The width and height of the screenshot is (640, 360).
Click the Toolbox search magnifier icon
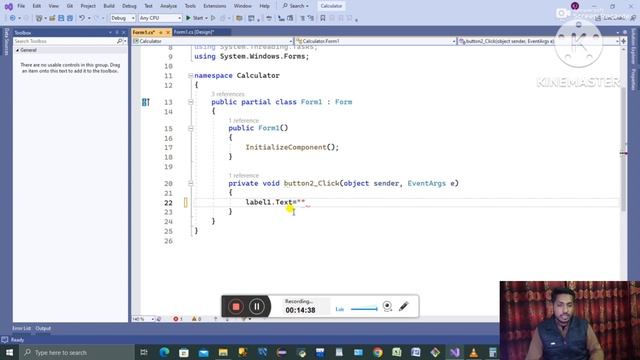(x=120, y=41)
